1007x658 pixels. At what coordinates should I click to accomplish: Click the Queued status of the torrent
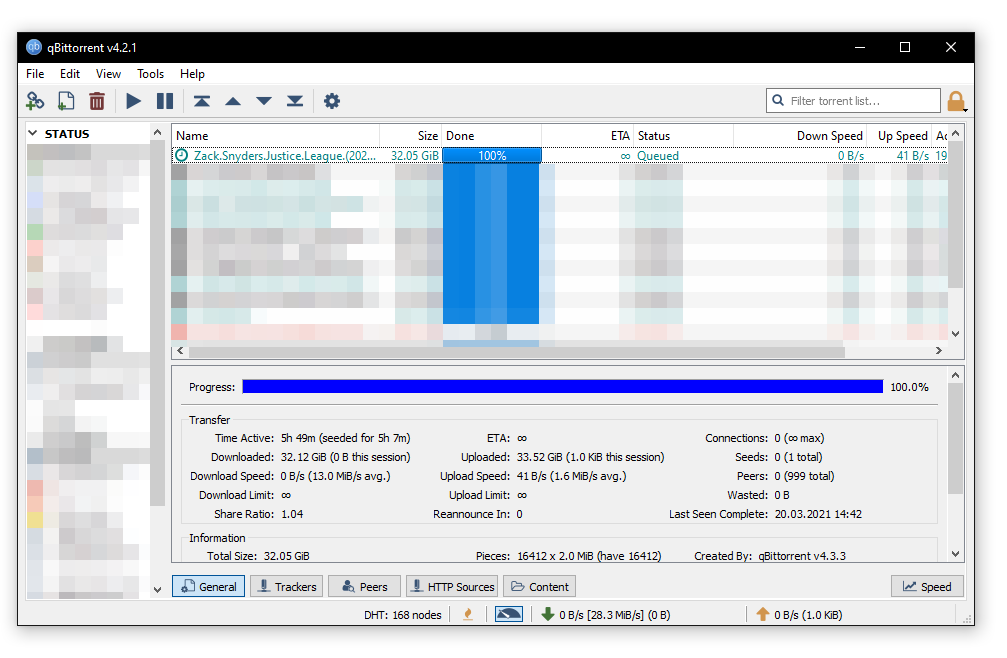click(x=658, y=155)
